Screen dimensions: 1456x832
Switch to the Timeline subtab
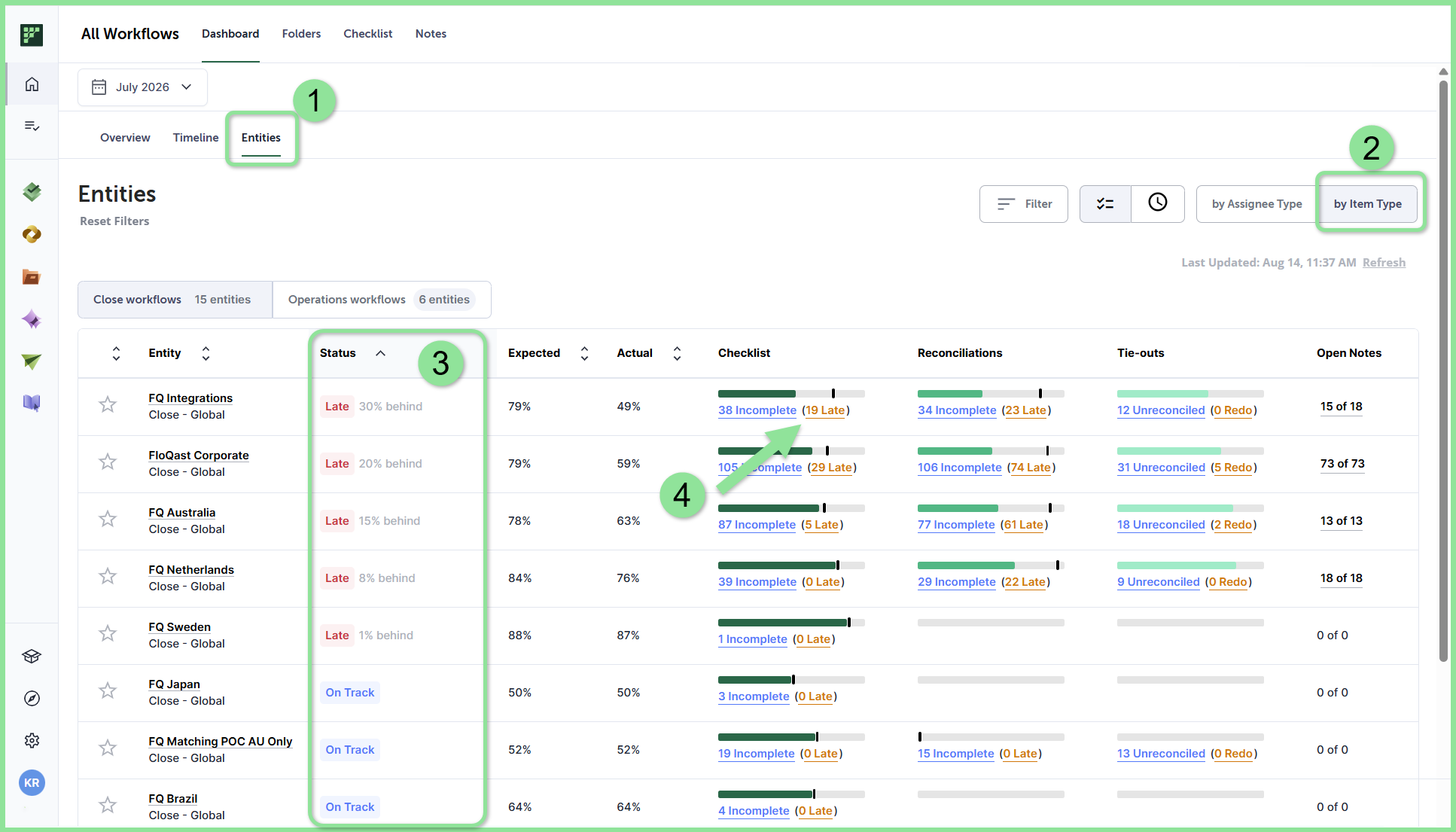coord(196,138)
